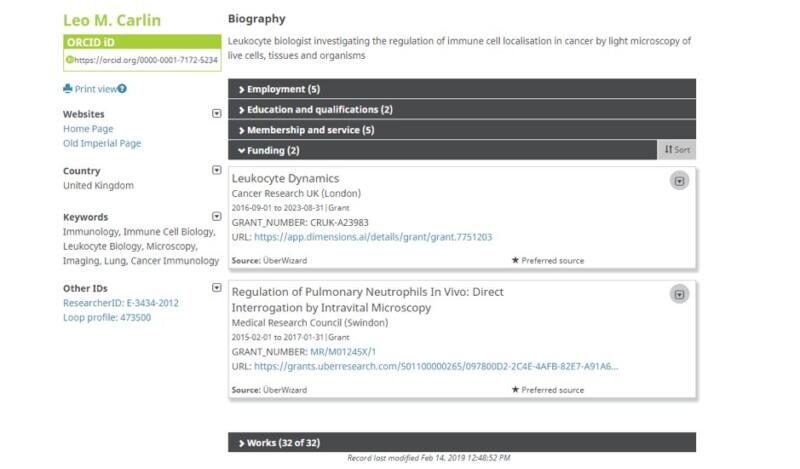The height and width of the screenshot is (469, 800).
Task: Toggle the Keywords section collapse arrow
Action: (217, 216)
